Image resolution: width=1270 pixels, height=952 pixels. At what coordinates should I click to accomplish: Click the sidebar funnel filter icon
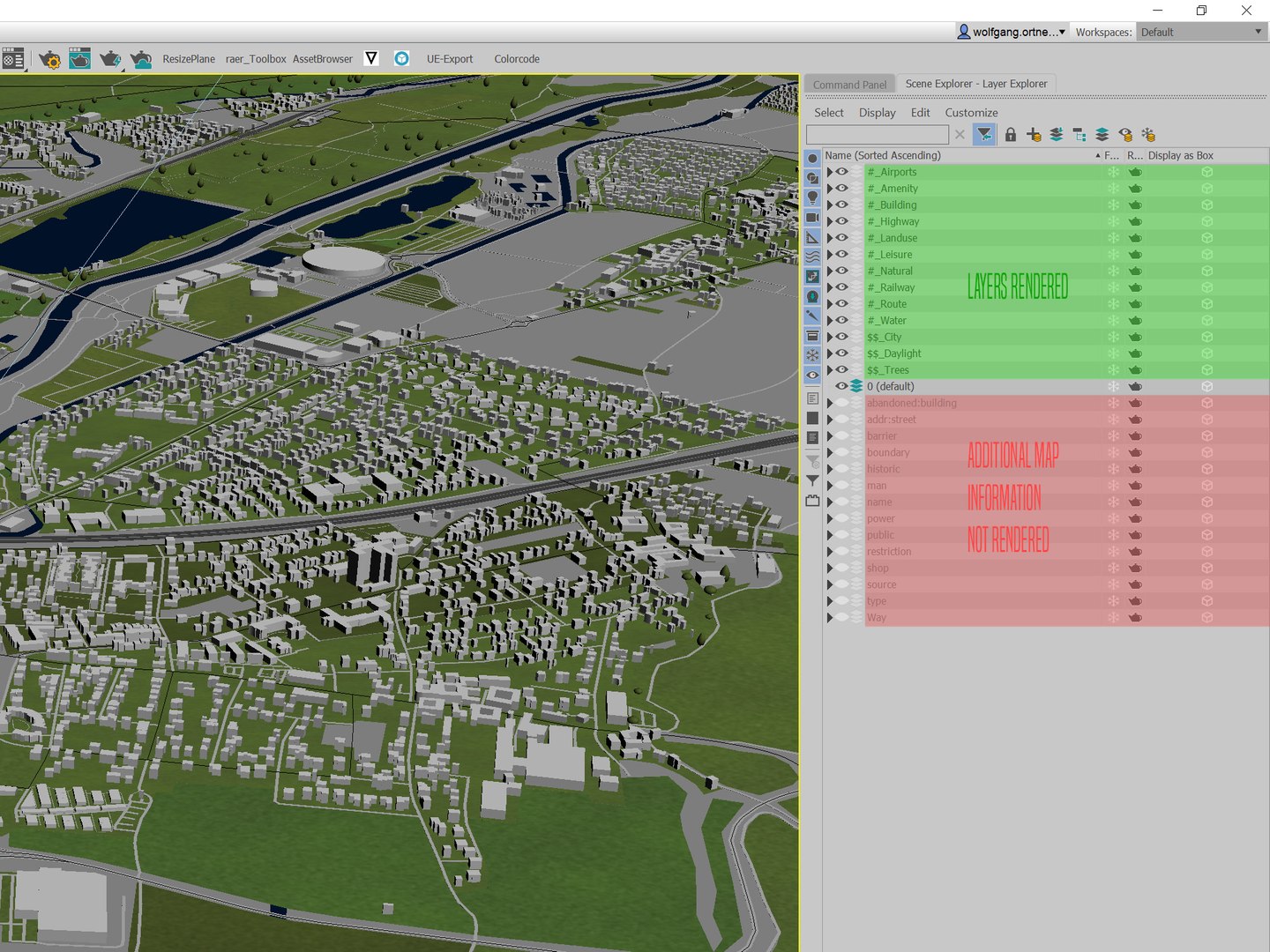pyautogui.click(x=812, y=480)
